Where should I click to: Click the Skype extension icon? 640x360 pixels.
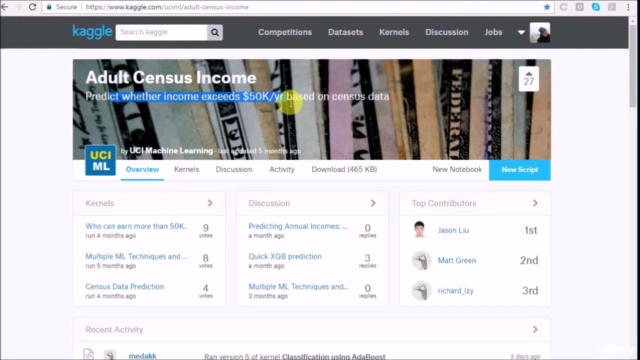pyautogui.click(x=596, y=7)
